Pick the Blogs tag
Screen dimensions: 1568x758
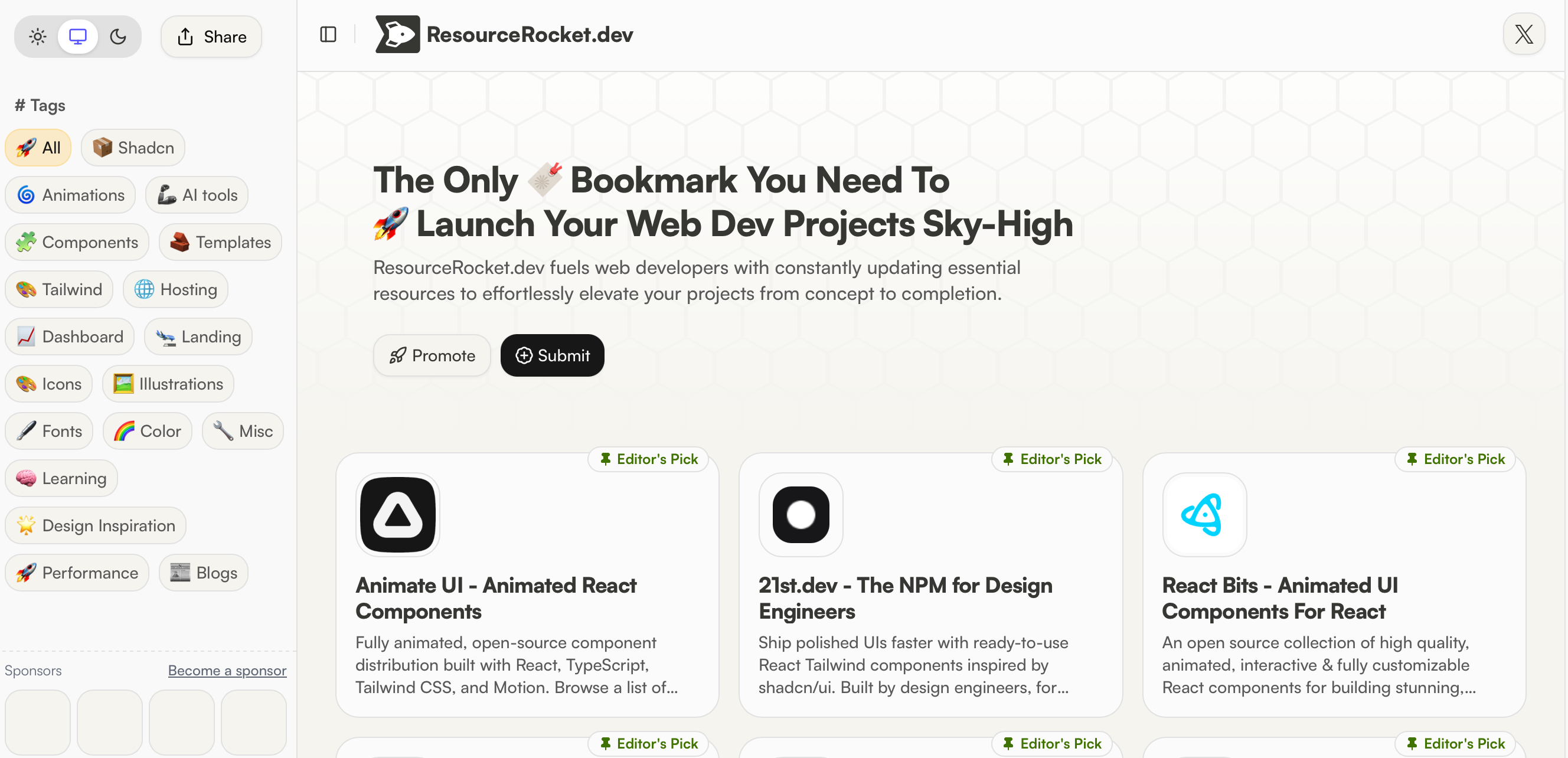pyautogui.click(x=204, y=572)
